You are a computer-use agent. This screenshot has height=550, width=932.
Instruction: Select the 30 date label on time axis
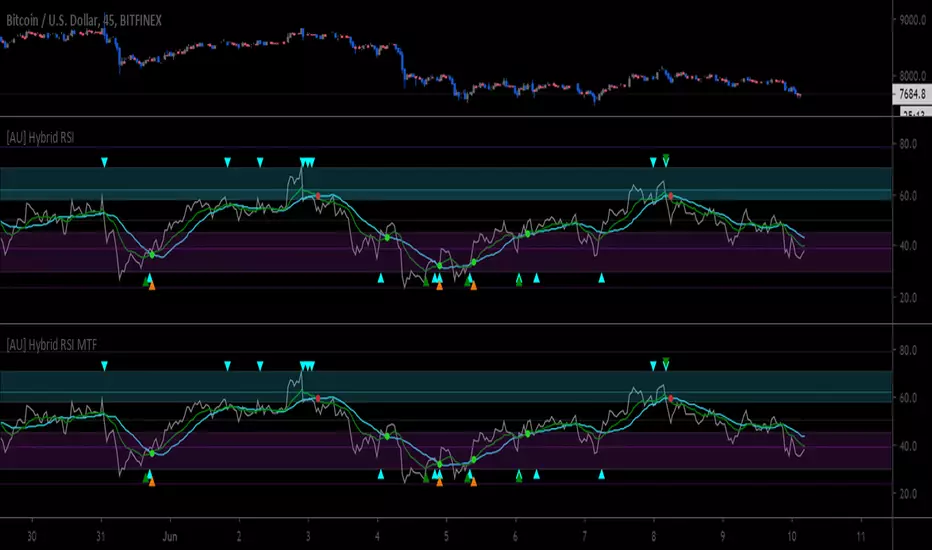(x=31, y=535)
